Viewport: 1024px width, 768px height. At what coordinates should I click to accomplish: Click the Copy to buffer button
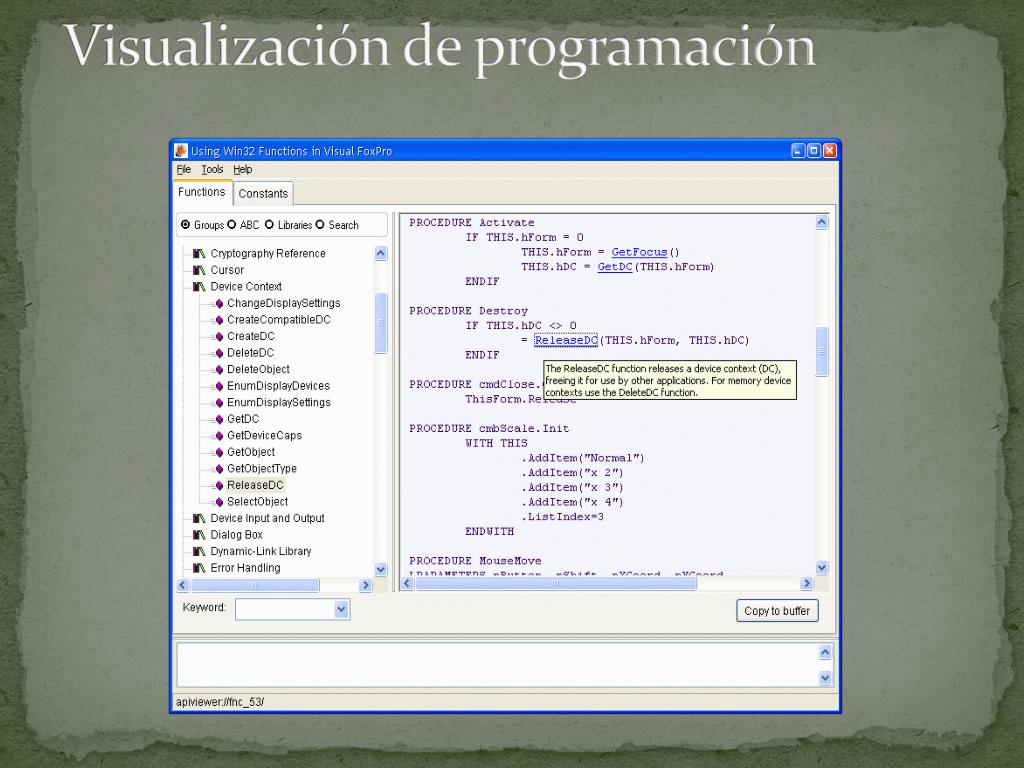(x=777, y=611)
